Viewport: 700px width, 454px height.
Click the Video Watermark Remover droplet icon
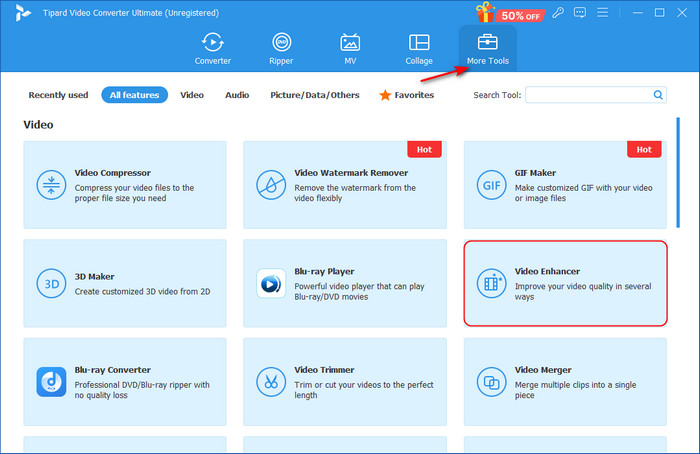(271, 185)
